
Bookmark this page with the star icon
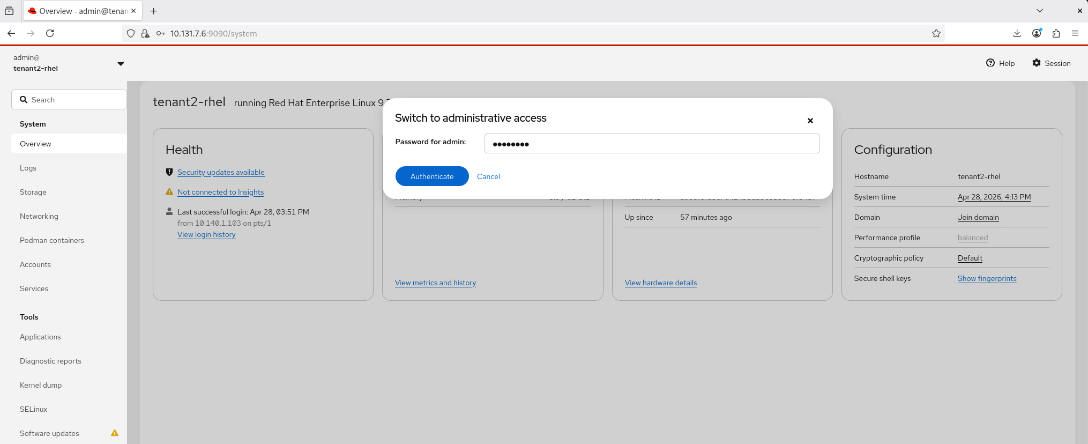coord(936,33)
